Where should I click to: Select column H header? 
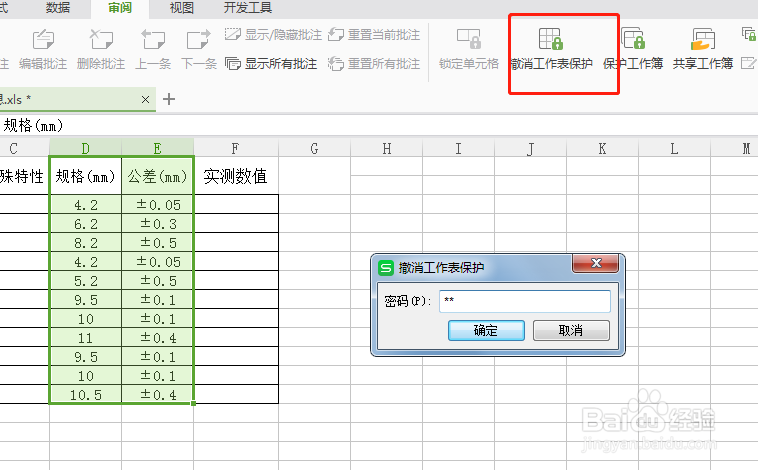(x=387, y=148)
